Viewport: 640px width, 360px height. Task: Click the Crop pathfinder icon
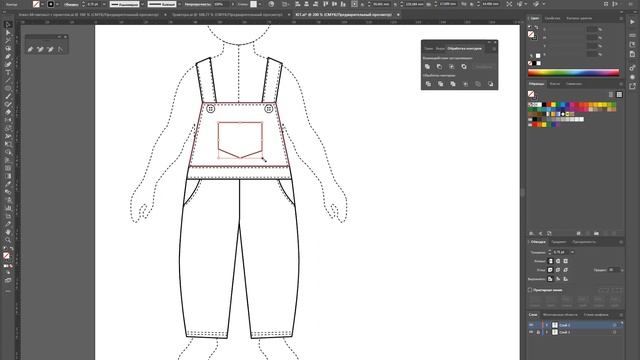(x=465, y=84)
